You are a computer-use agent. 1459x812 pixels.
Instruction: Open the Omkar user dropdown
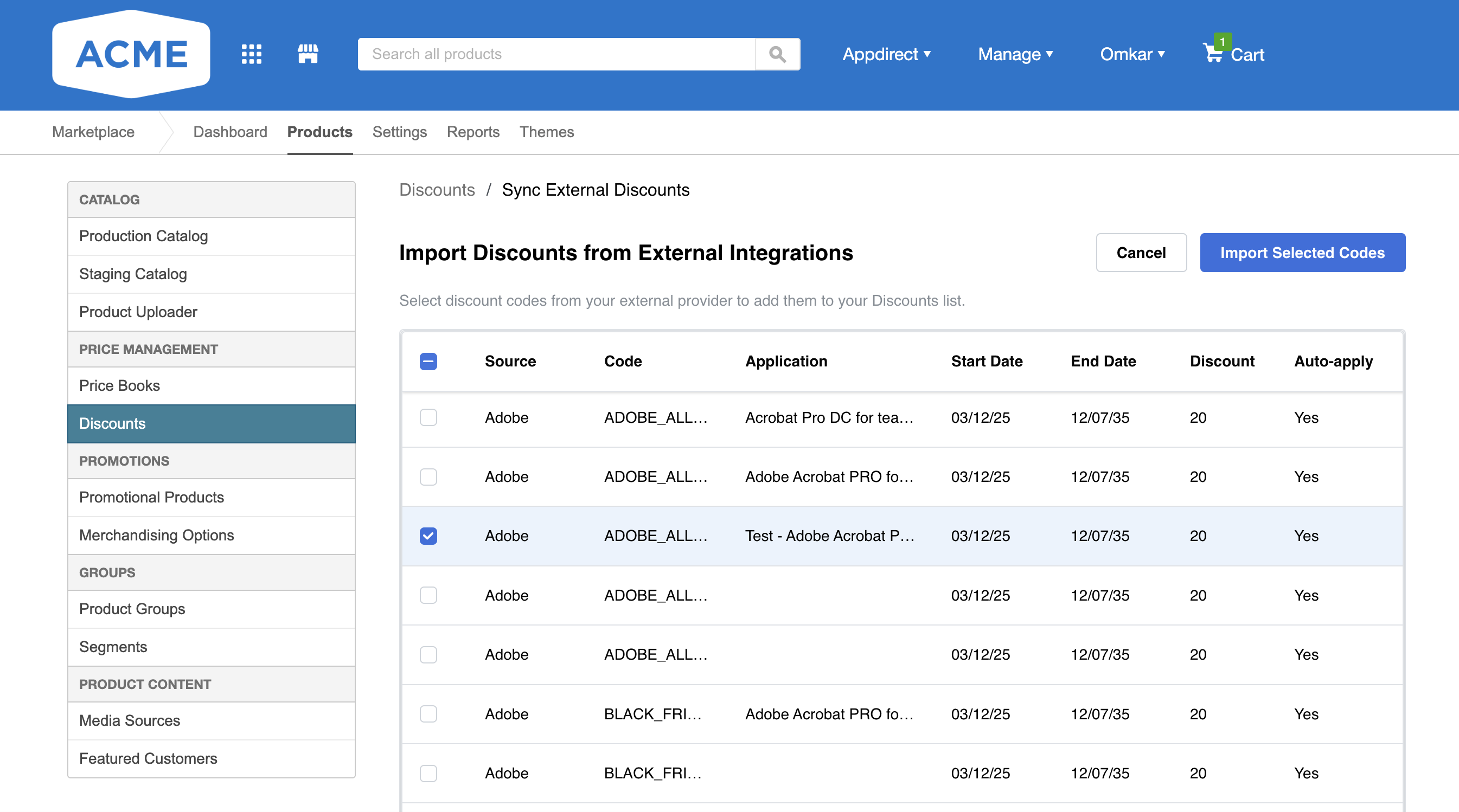pyautogui.click(x=1131, y=54)
